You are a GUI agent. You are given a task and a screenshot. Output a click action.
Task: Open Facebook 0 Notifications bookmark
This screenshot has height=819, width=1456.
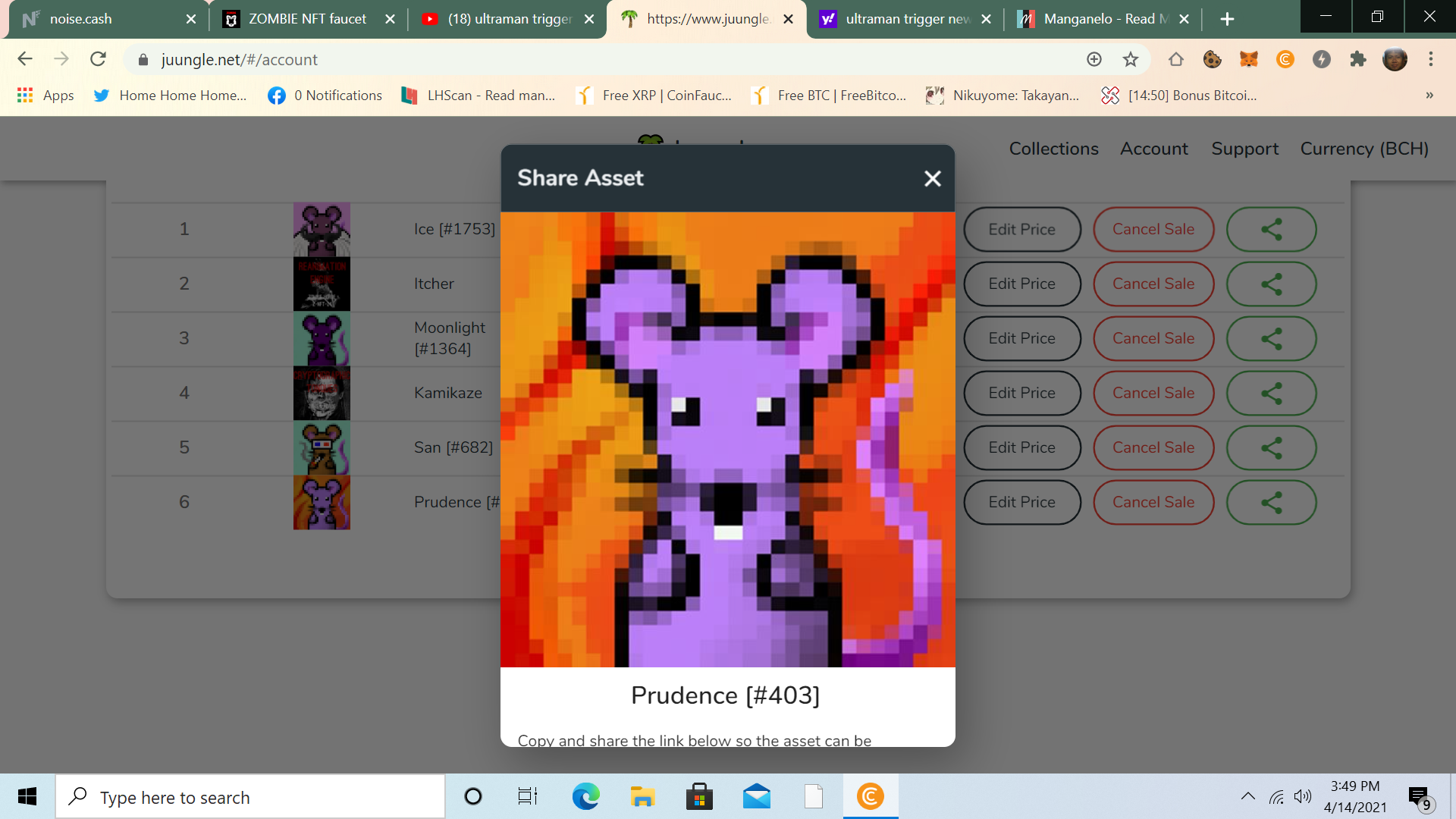(325, 96)
